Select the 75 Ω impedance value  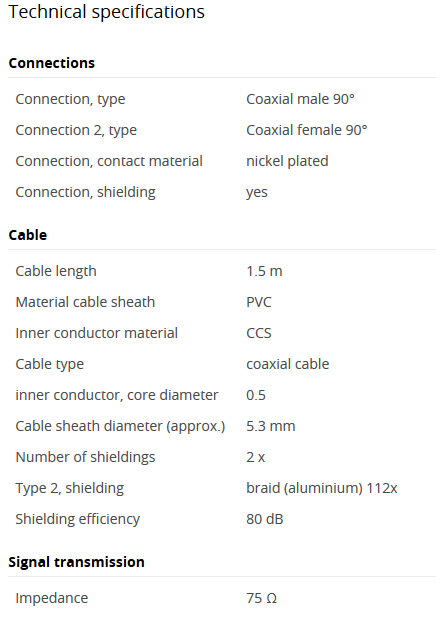(262, 598)
